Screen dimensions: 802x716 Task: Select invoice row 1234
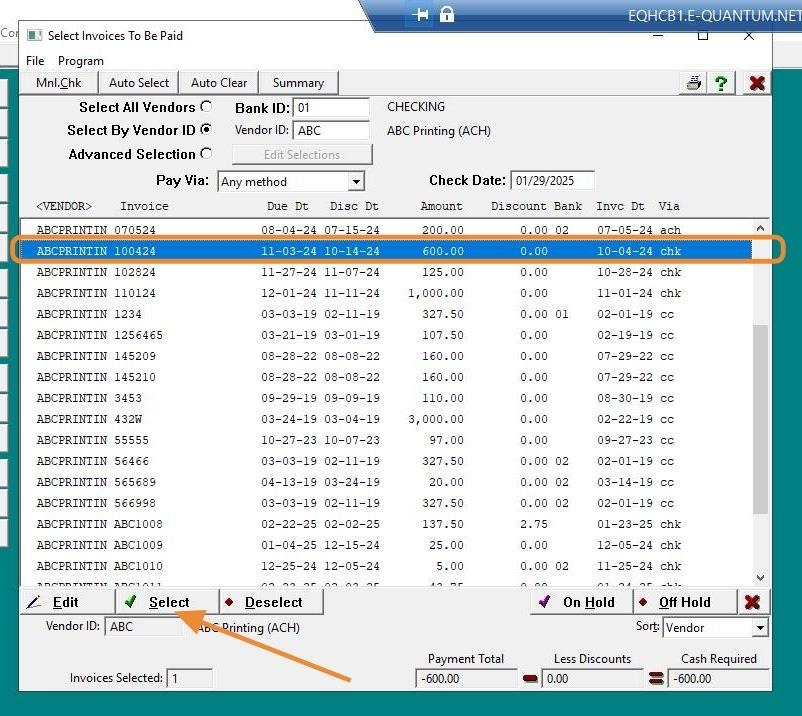click(x=386, y=314)
